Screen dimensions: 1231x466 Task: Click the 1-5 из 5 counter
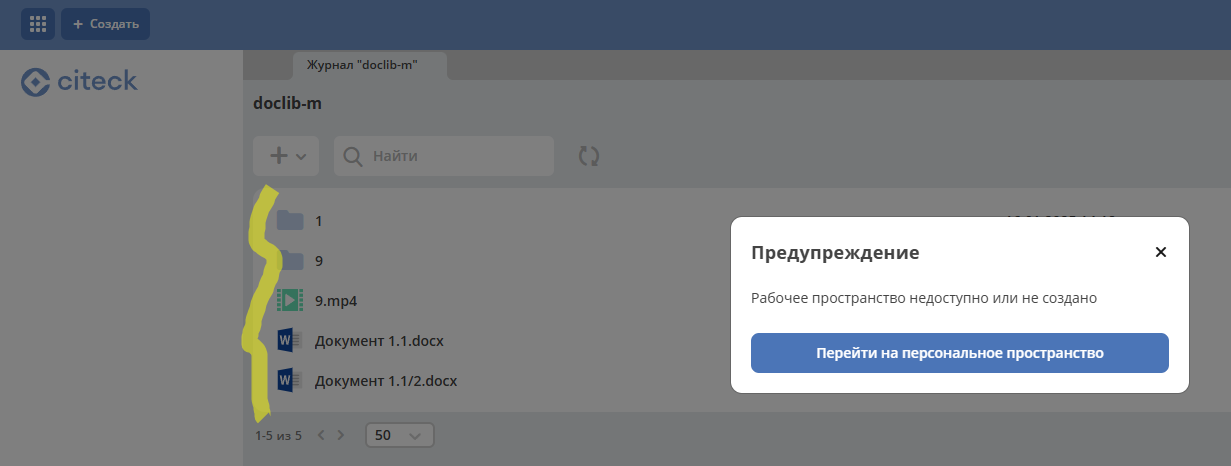278,435
